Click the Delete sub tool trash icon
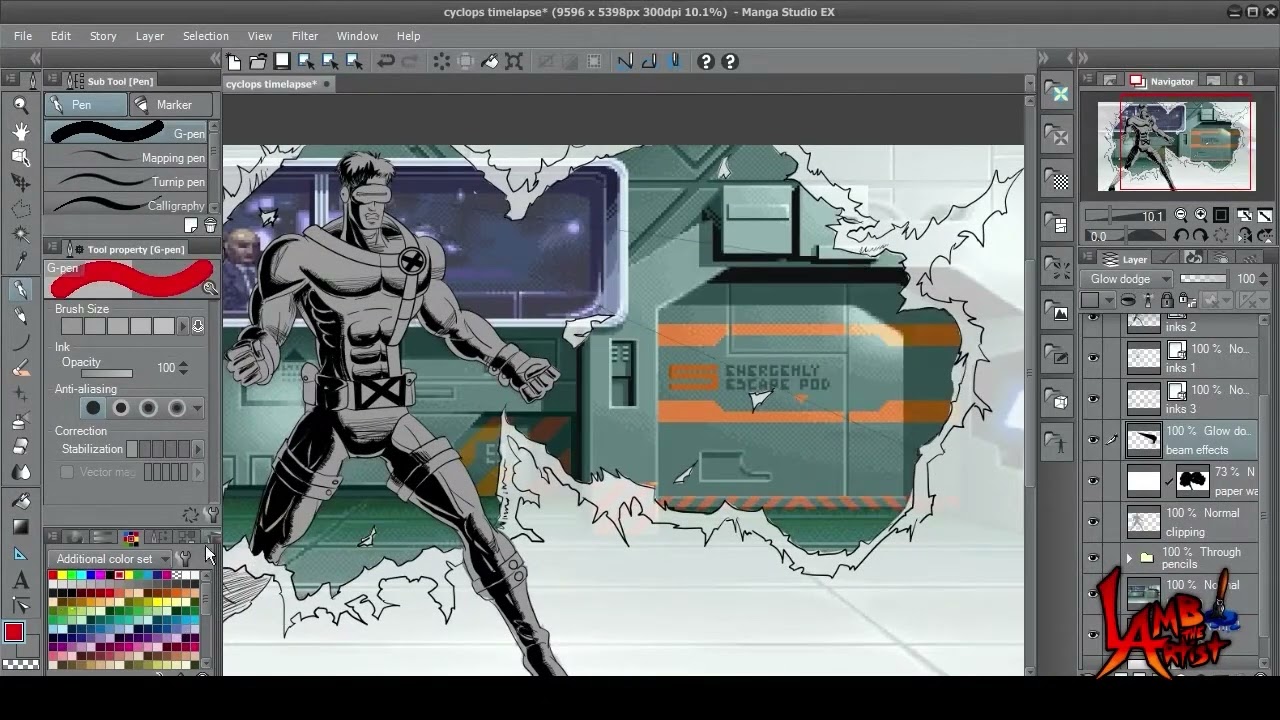1280x720 pixels. point(210,226)
